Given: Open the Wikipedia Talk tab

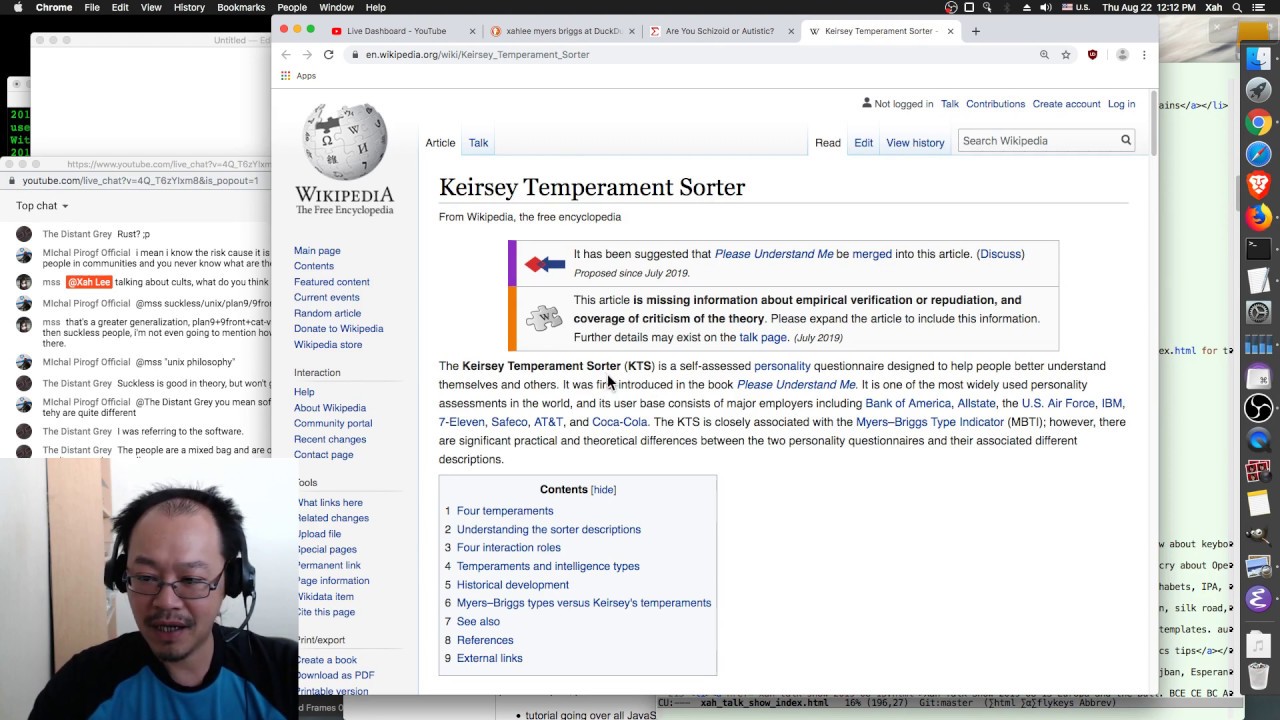Looking at the screenshot, I should [479, 143].
